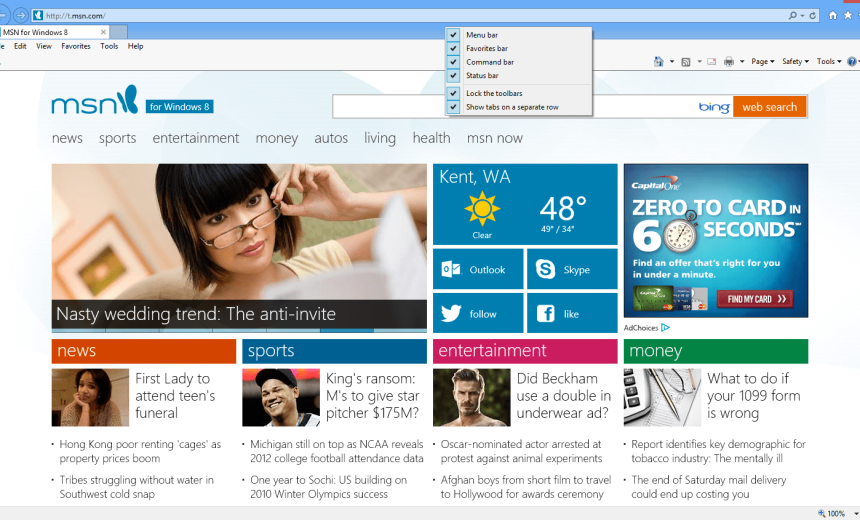Open the Outlook tile
The width and height of the screenshot is (860, 520).
point(478,269)
